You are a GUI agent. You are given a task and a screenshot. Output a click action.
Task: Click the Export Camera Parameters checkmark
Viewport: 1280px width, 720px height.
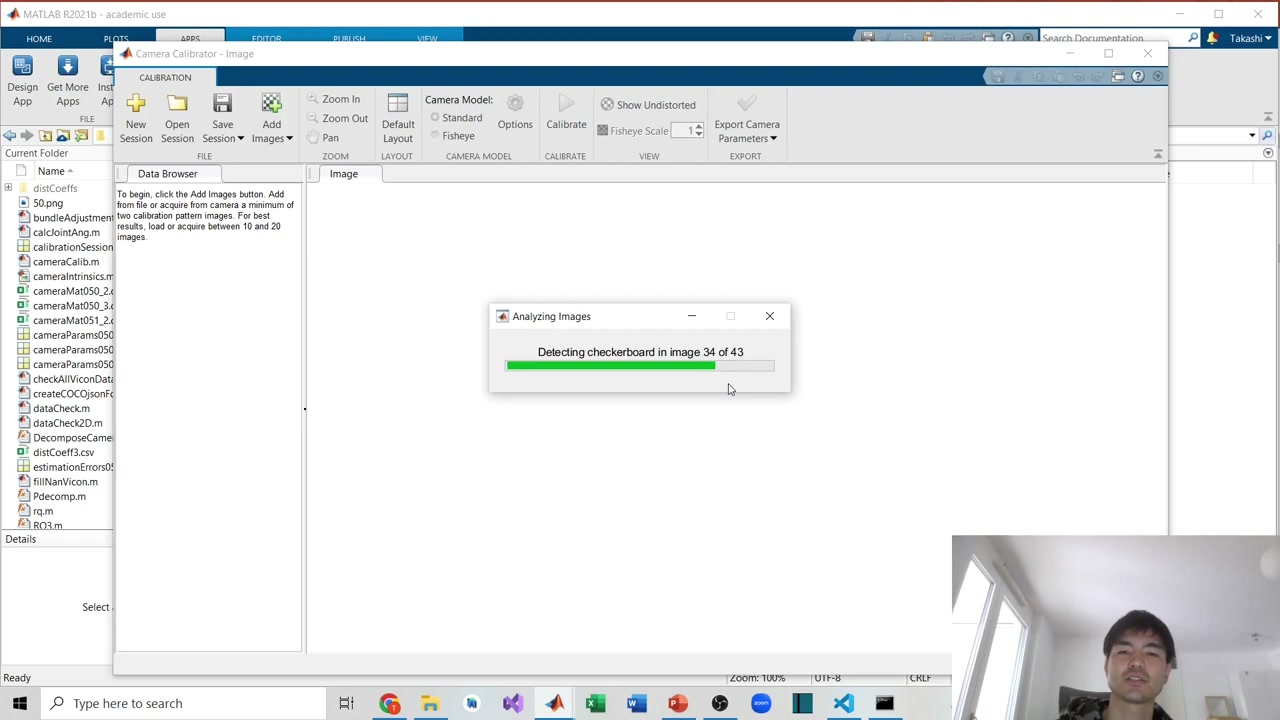(x=746, y=103)
